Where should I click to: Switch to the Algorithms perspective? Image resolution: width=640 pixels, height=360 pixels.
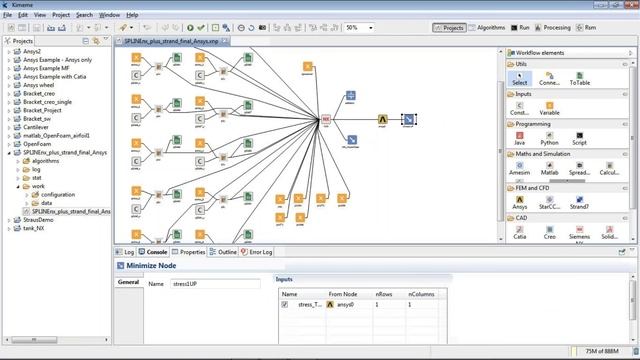coord(487,28)
